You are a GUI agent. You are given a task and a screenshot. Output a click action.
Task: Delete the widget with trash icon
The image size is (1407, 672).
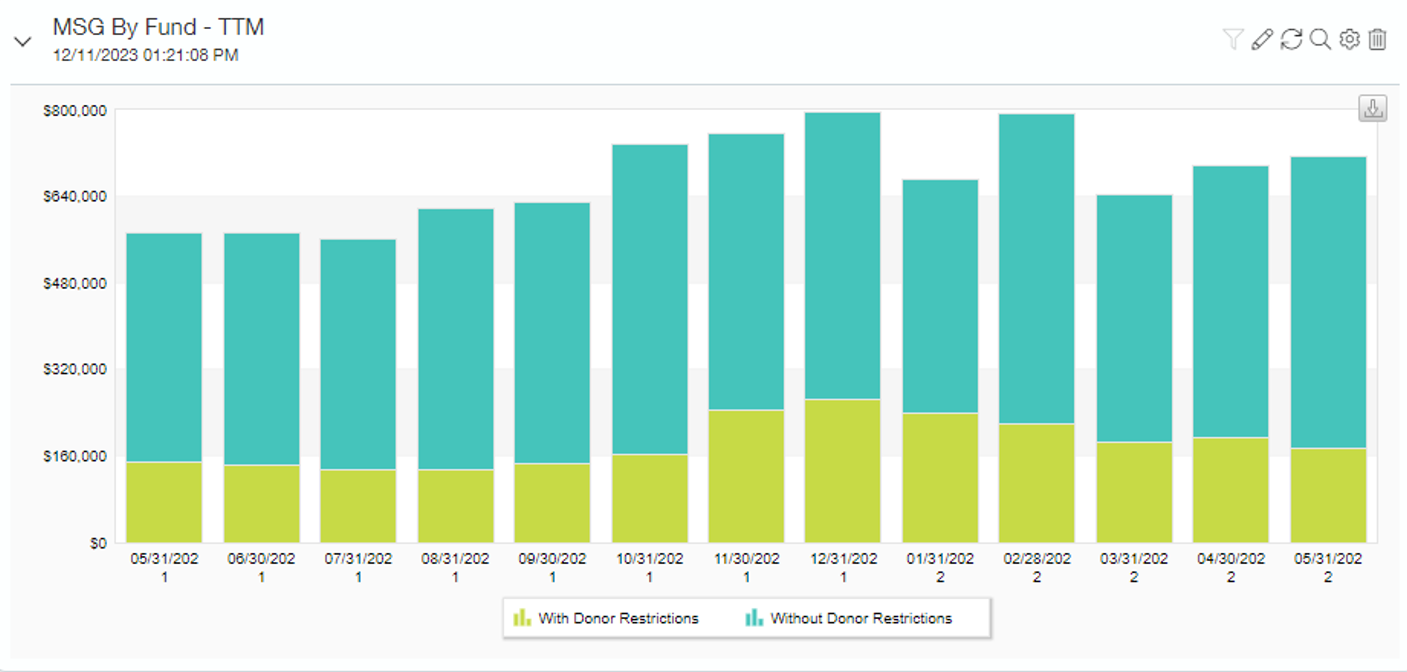(1378, 39)
